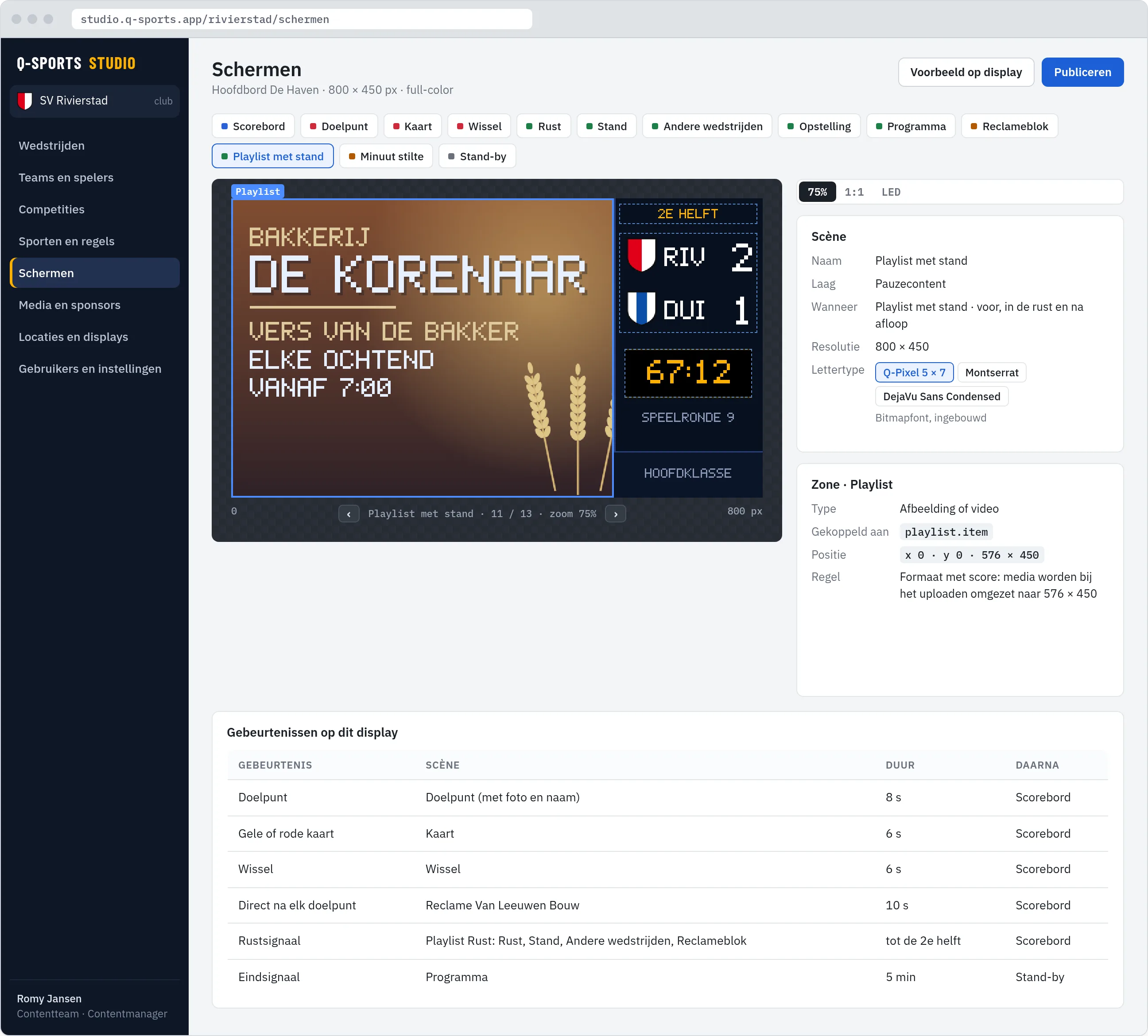The width and height of the screenshot is (1148, 1036).
Task: Click the Gele of rode kaart row
Action: click(667, 834)
